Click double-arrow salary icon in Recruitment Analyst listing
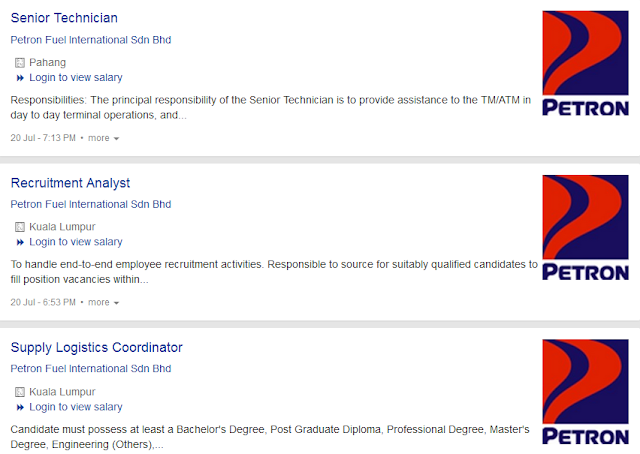Viewport: 640px width, 454px height. point(20,243)
